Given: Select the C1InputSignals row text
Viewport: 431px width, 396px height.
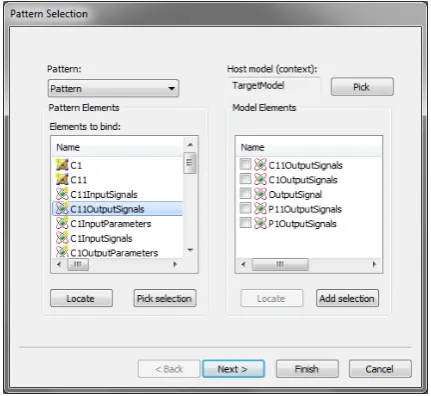Looking at the screenshot, I should coord(101,238).
